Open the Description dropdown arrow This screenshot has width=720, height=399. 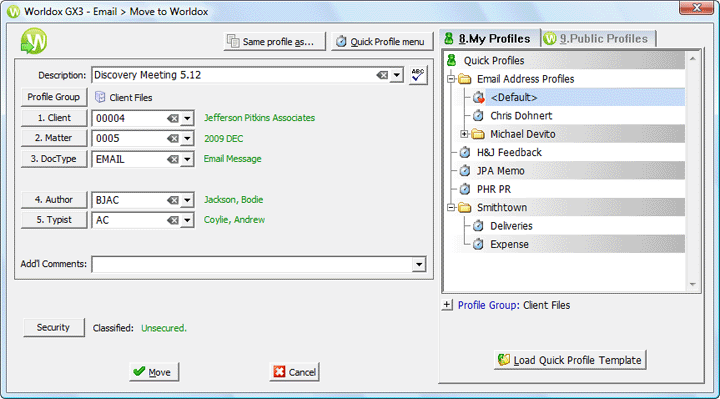click(x=397, y=75)
